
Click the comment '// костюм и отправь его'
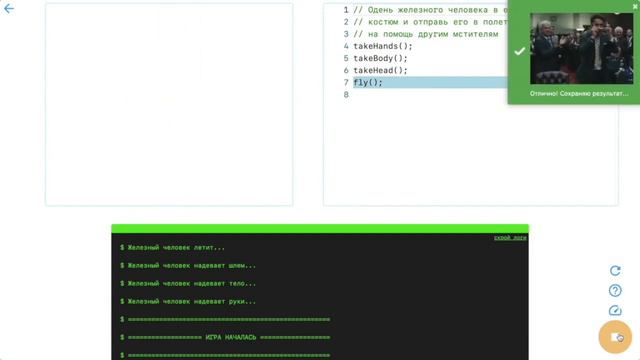tap(430, 22)
